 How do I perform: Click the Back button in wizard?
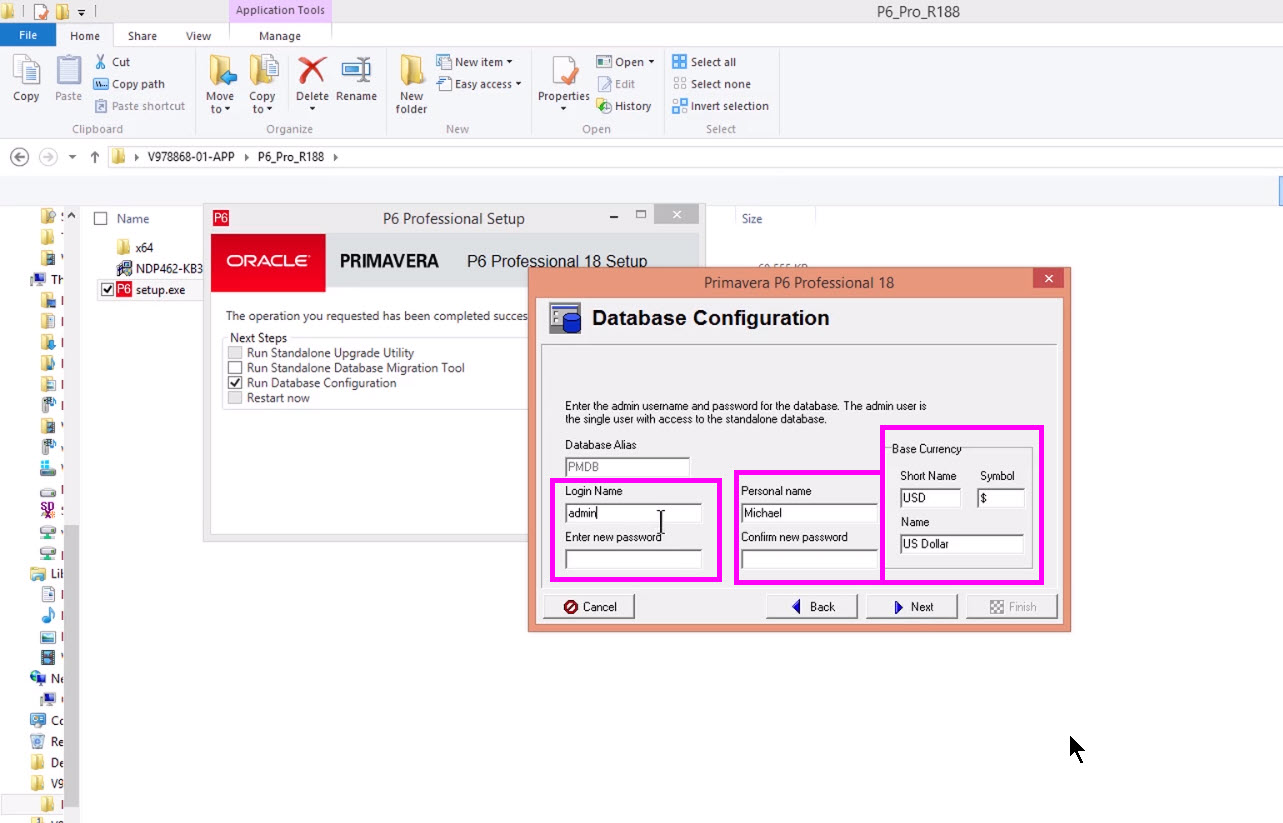812,607
